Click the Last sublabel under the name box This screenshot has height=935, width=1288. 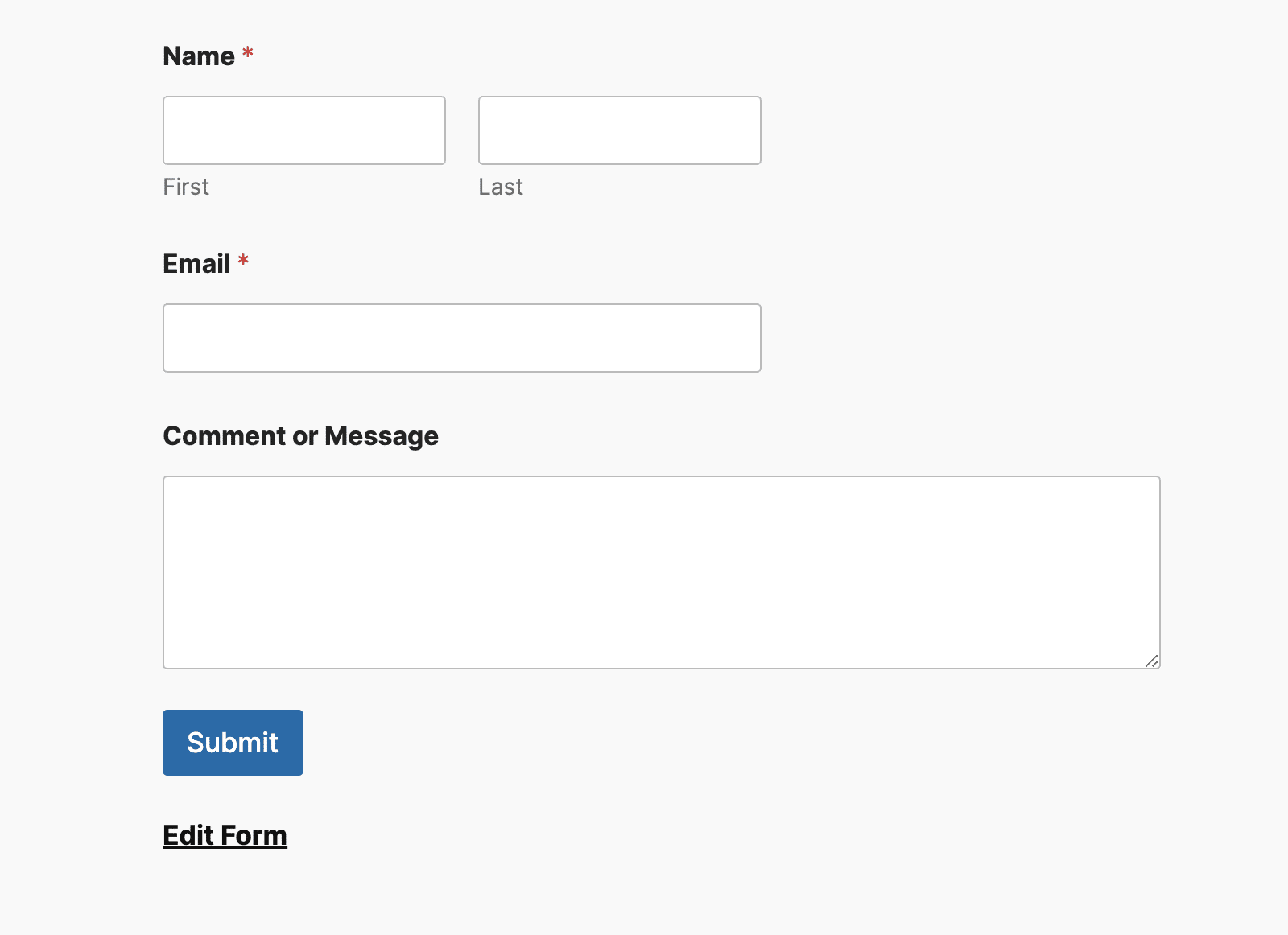tap(501, 187)
